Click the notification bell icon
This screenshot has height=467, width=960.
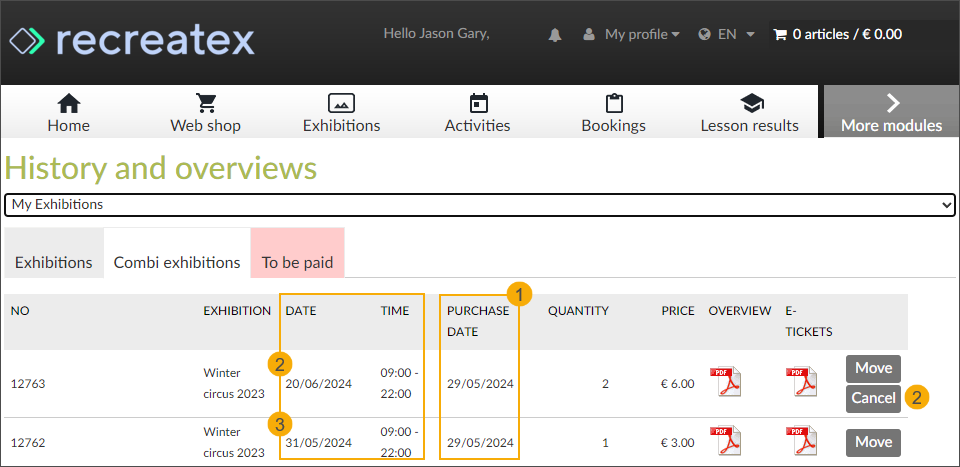(x=555, y=35)
